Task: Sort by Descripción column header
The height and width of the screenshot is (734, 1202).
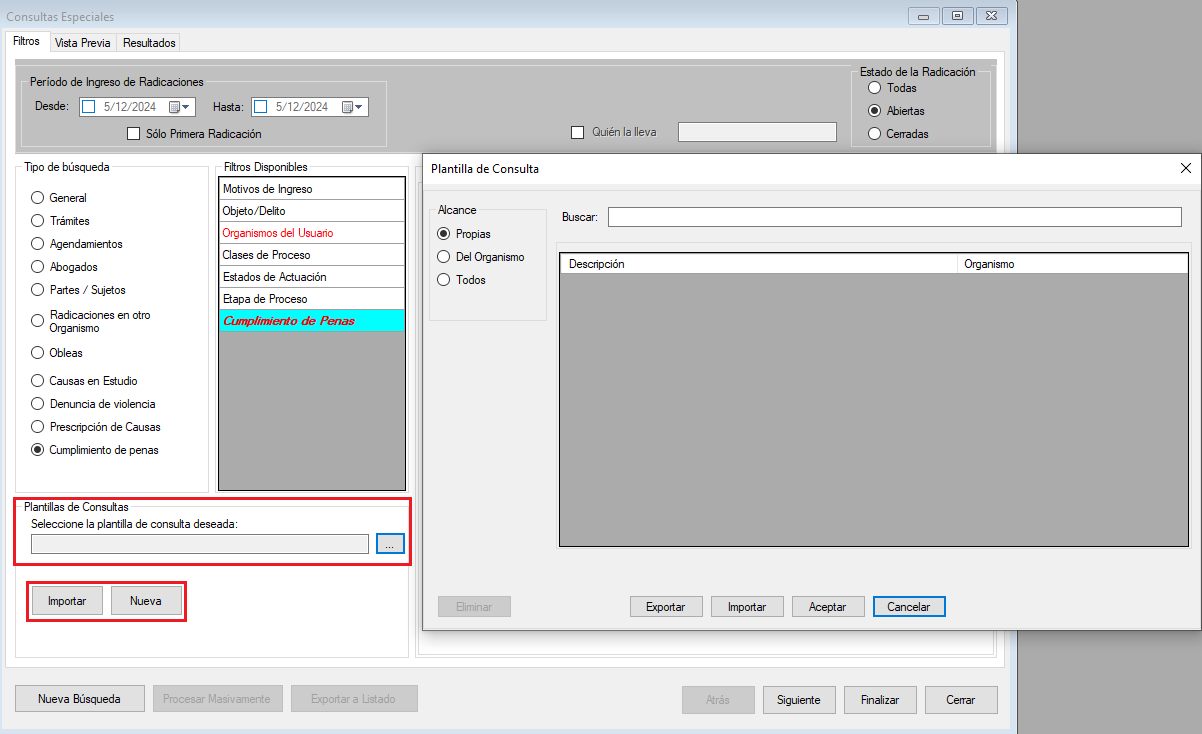Action: [x=757, y=264]
